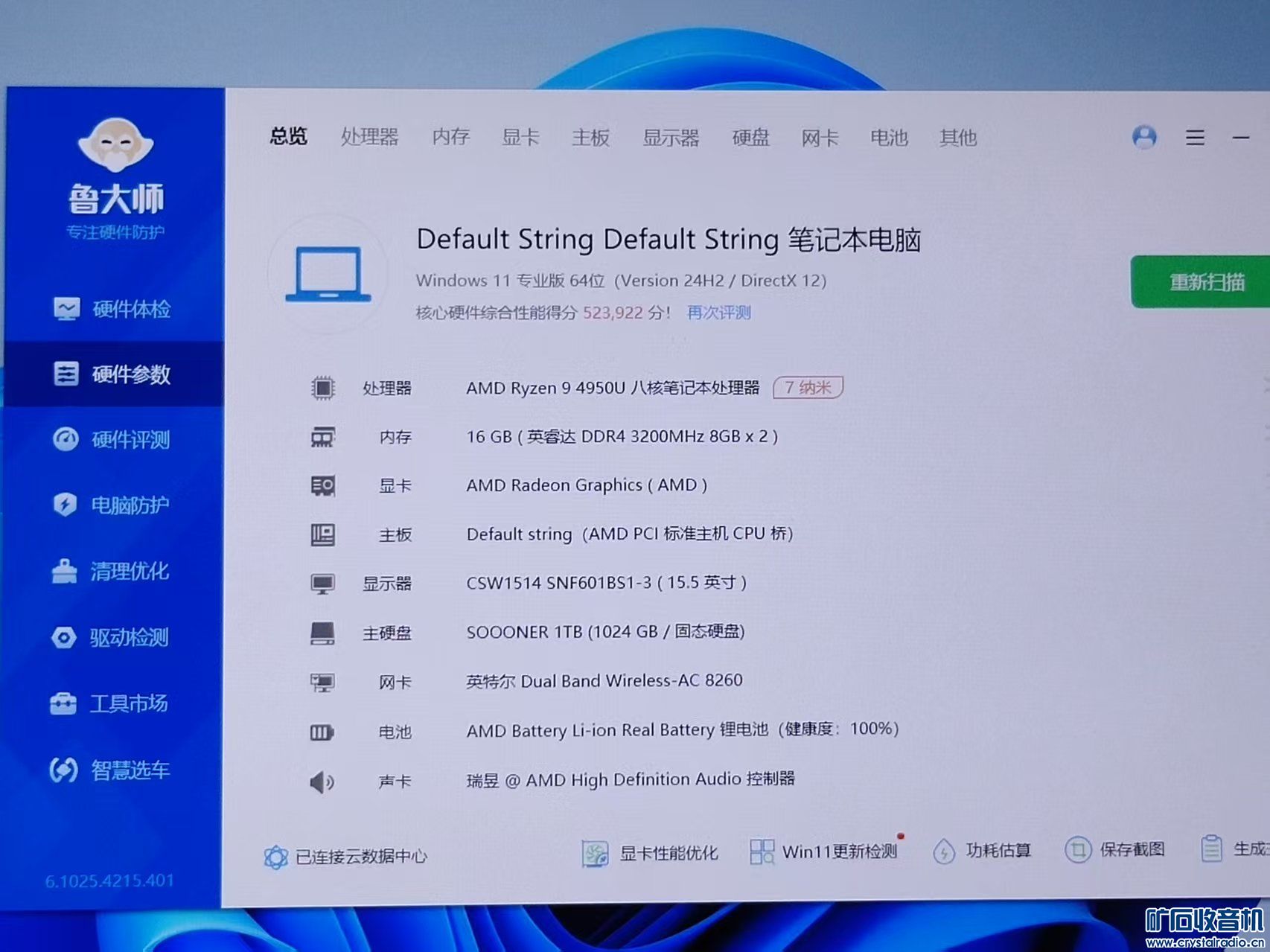This screenshot has height=952, width=1270.
Task: Click the 网卡 network adapter icon
Action: click(322, 682)
